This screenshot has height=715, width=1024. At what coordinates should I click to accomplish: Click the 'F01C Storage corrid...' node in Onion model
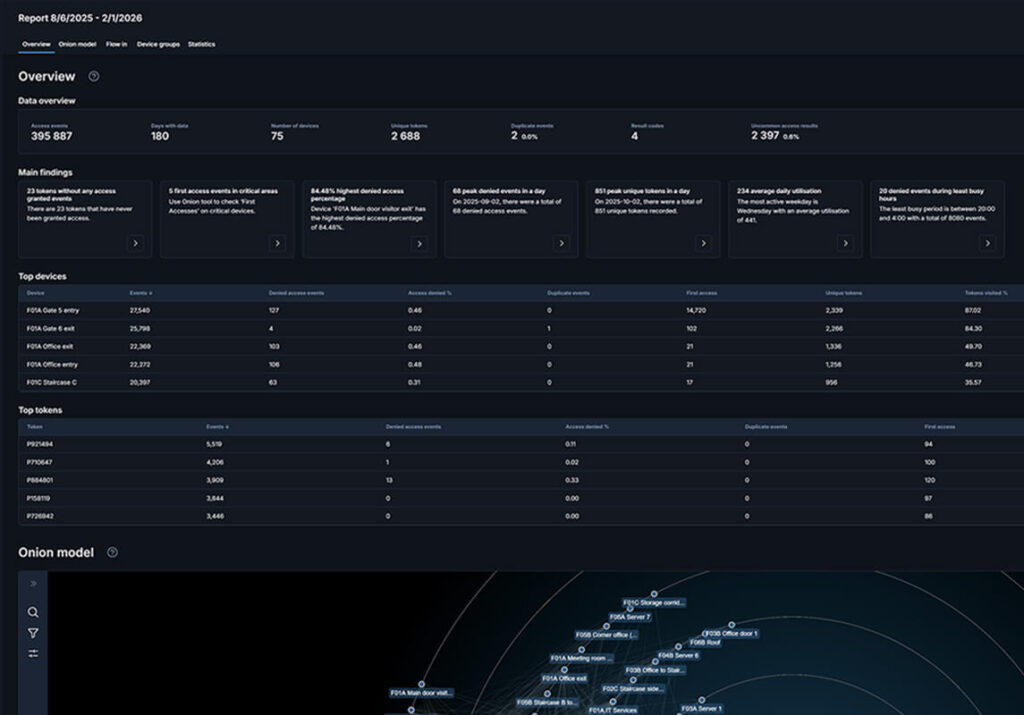(654, 603)
